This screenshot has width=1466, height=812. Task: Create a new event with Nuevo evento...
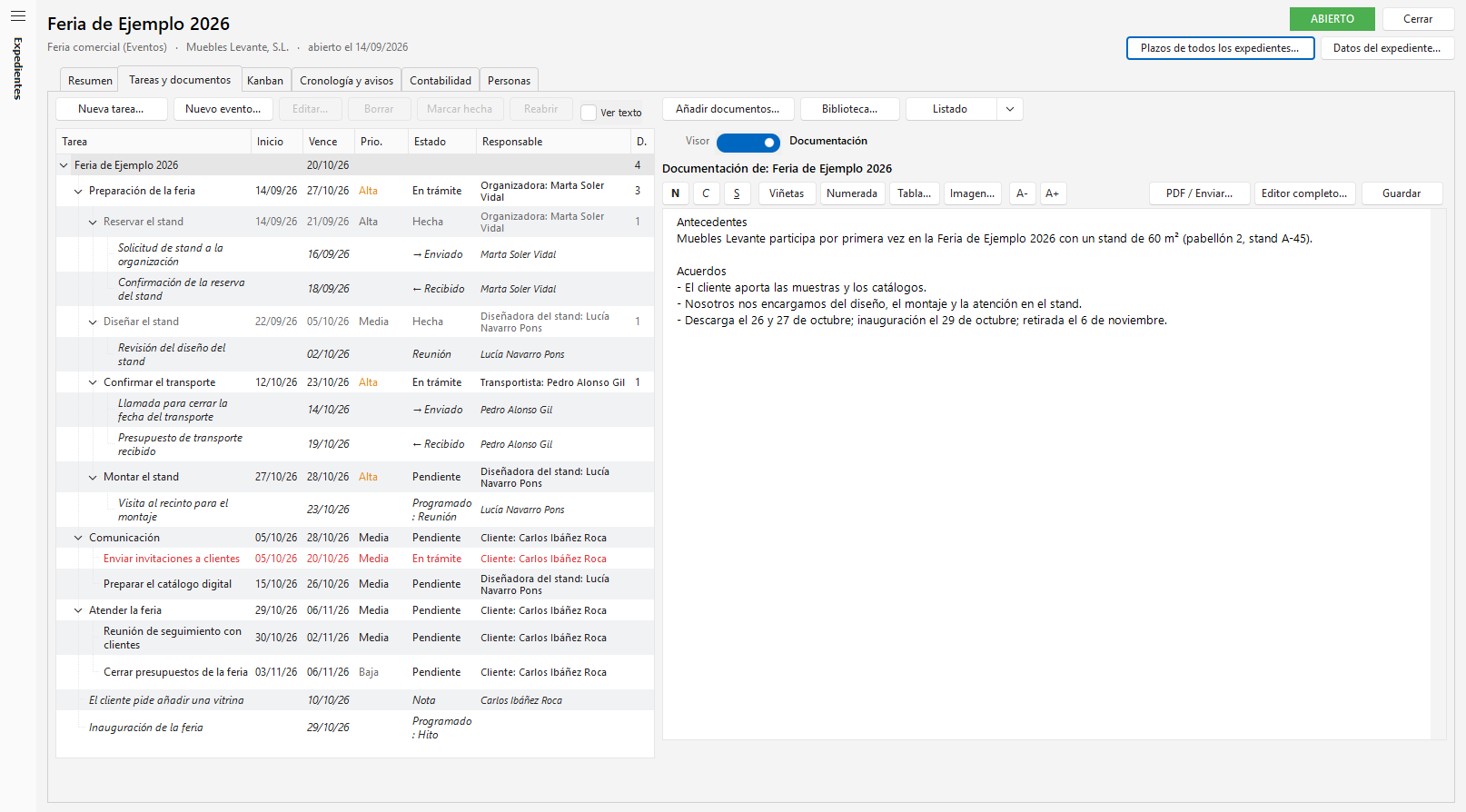coord(223,109)
